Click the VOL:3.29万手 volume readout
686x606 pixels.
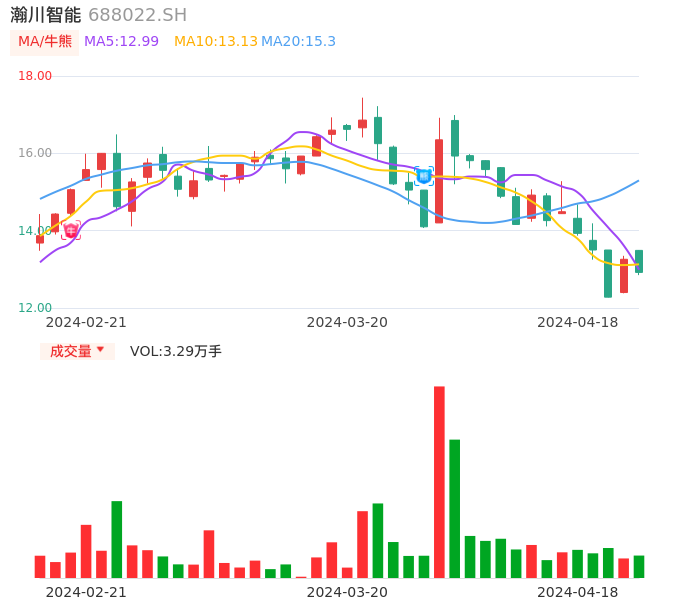(x=175, y=351)
